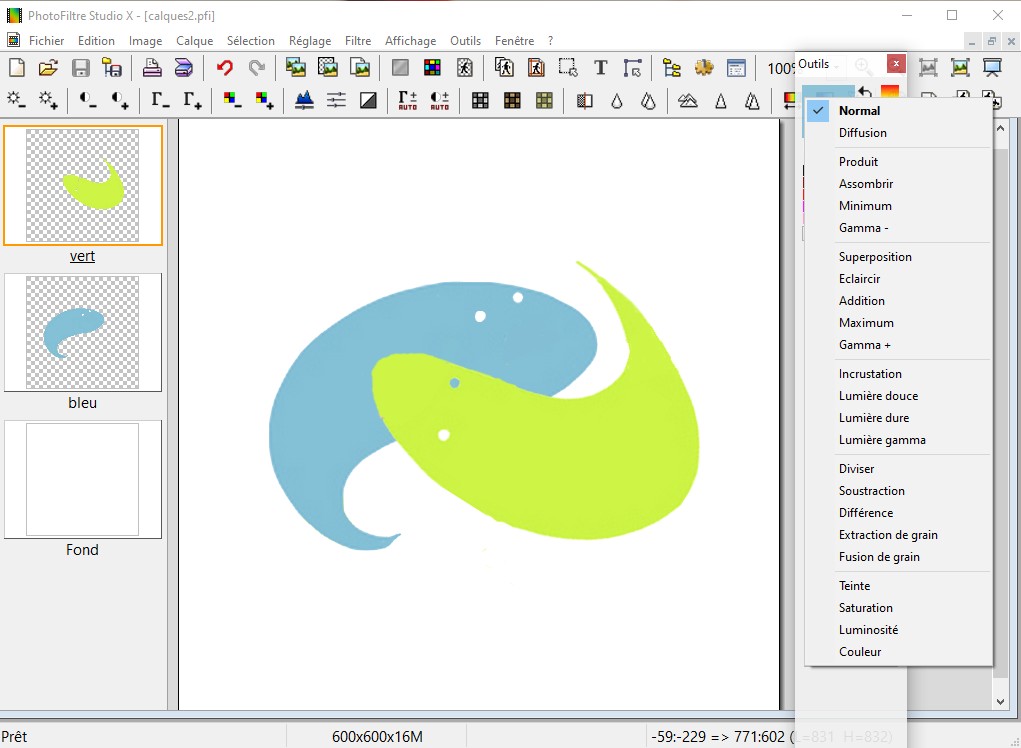This screenshot has height=748, width=1021.
Task: Click the Gamma minus icon
Action: [160, 100]
